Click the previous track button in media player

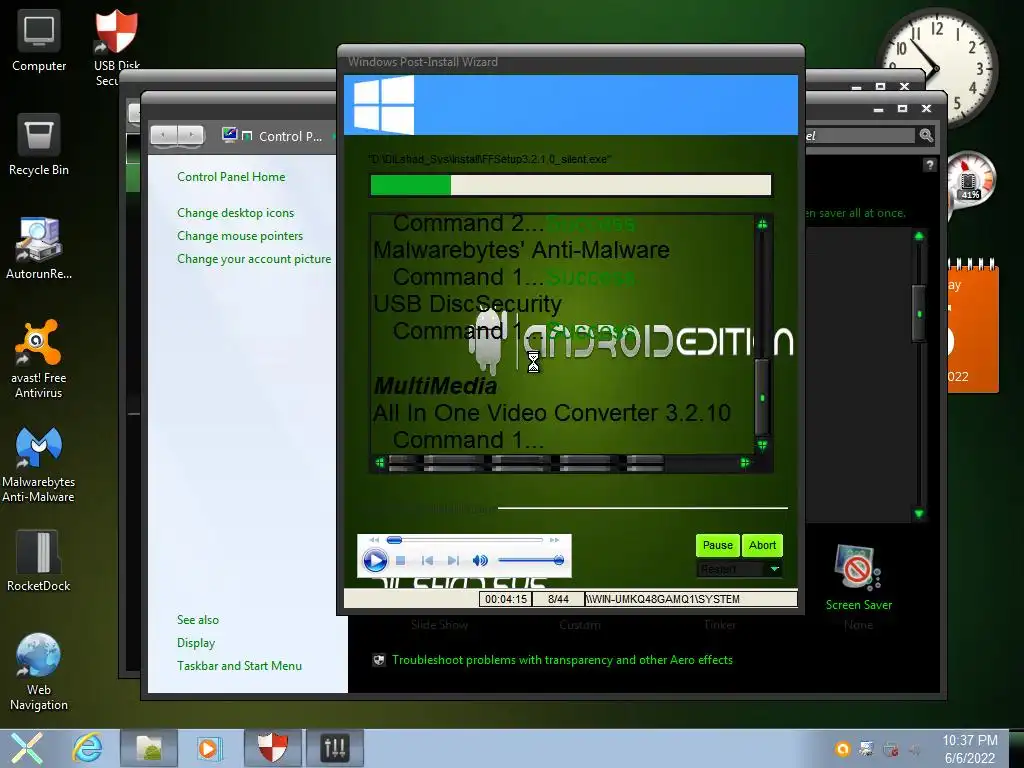pyautogui.click(x=427, y=560)
